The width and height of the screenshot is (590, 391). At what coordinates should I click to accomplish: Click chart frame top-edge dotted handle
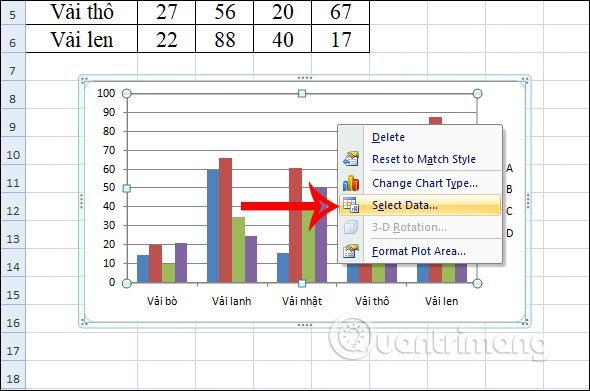[x=304, y=78]
